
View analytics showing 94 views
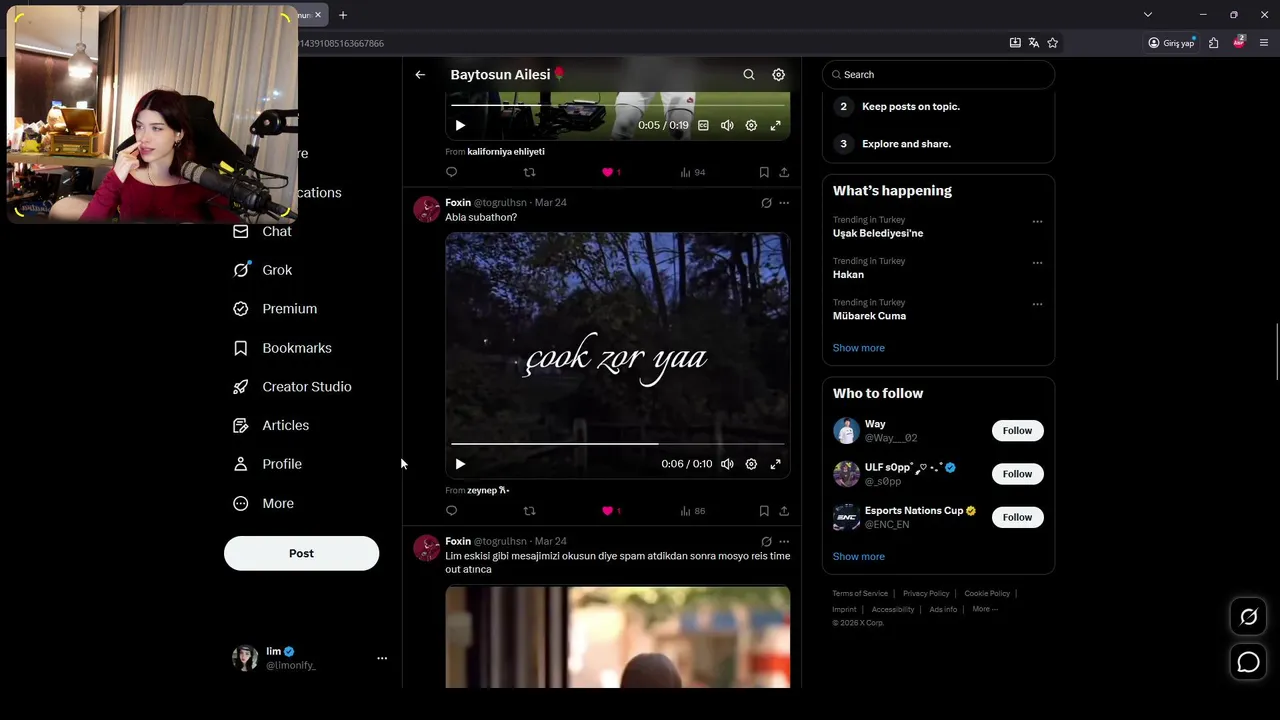click(692, 172)
